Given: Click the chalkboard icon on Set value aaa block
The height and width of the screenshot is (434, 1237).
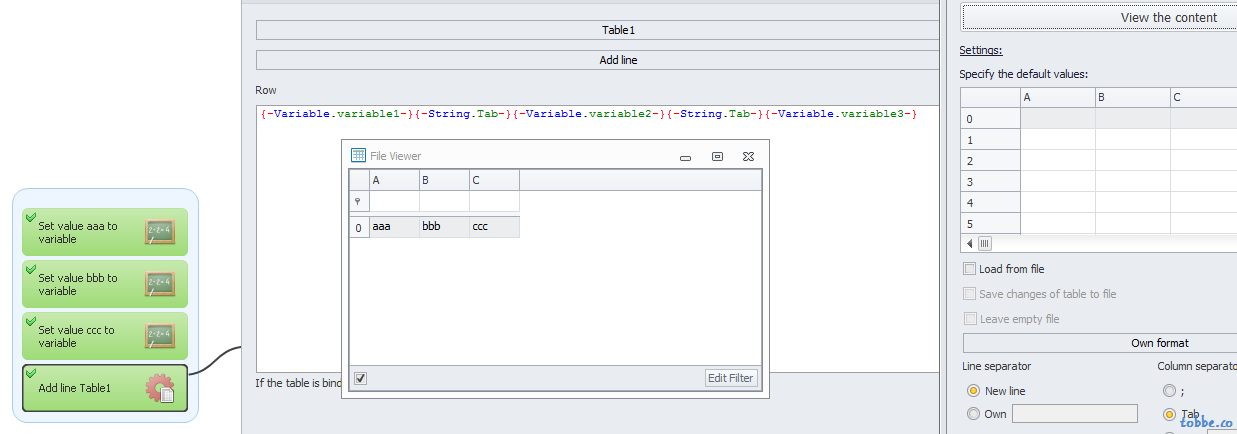Looking at the screenshot, I should click(x=160, y=232).
